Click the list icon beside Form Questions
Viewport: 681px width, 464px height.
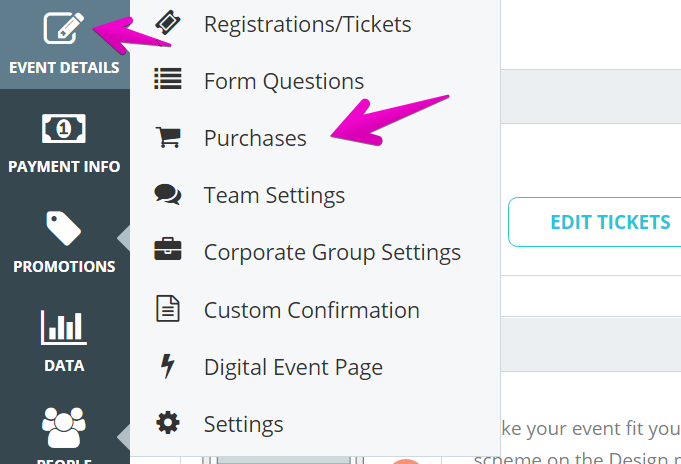pyautogui.click(x=168, y=79)
